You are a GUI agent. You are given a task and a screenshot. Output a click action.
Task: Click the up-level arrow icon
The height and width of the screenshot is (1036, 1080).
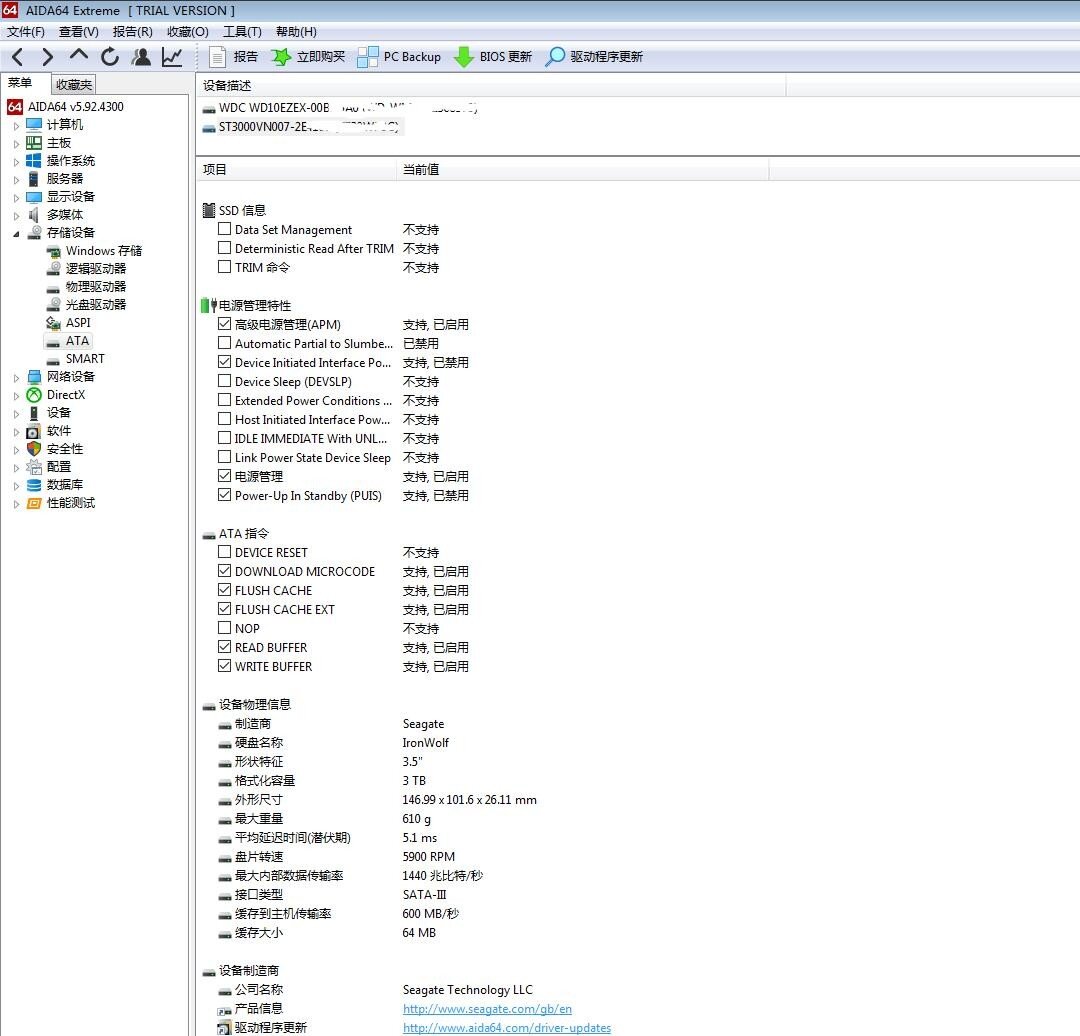tap(79, 55)
